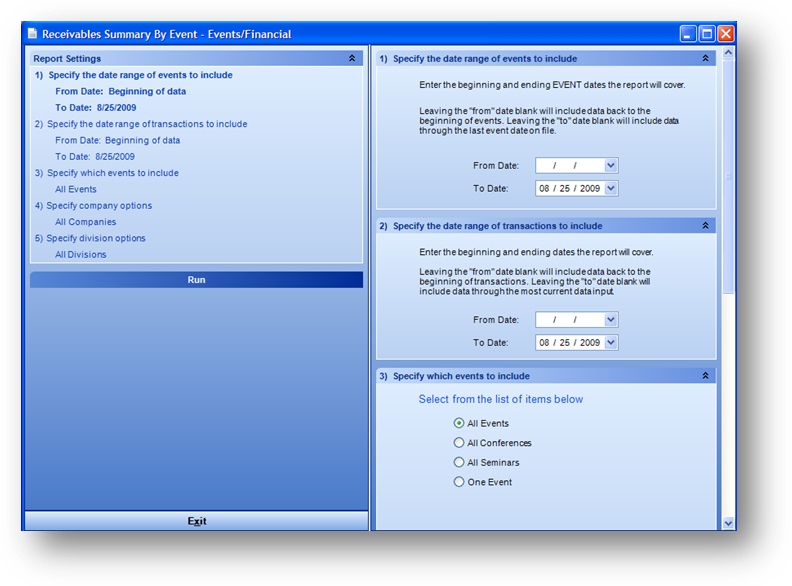Viewport: 792px width, 586px height.
Task: Maximize the Receivables Summary window
Action: (707, 34)
